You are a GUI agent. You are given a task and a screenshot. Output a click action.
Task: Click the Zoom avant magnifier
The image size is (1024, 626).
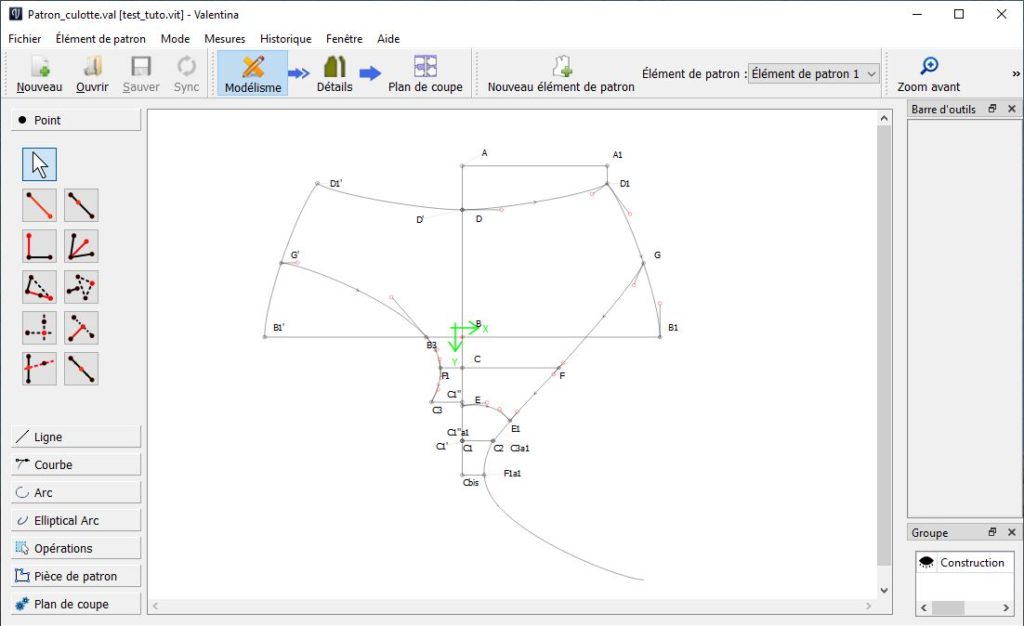(929, 67)
